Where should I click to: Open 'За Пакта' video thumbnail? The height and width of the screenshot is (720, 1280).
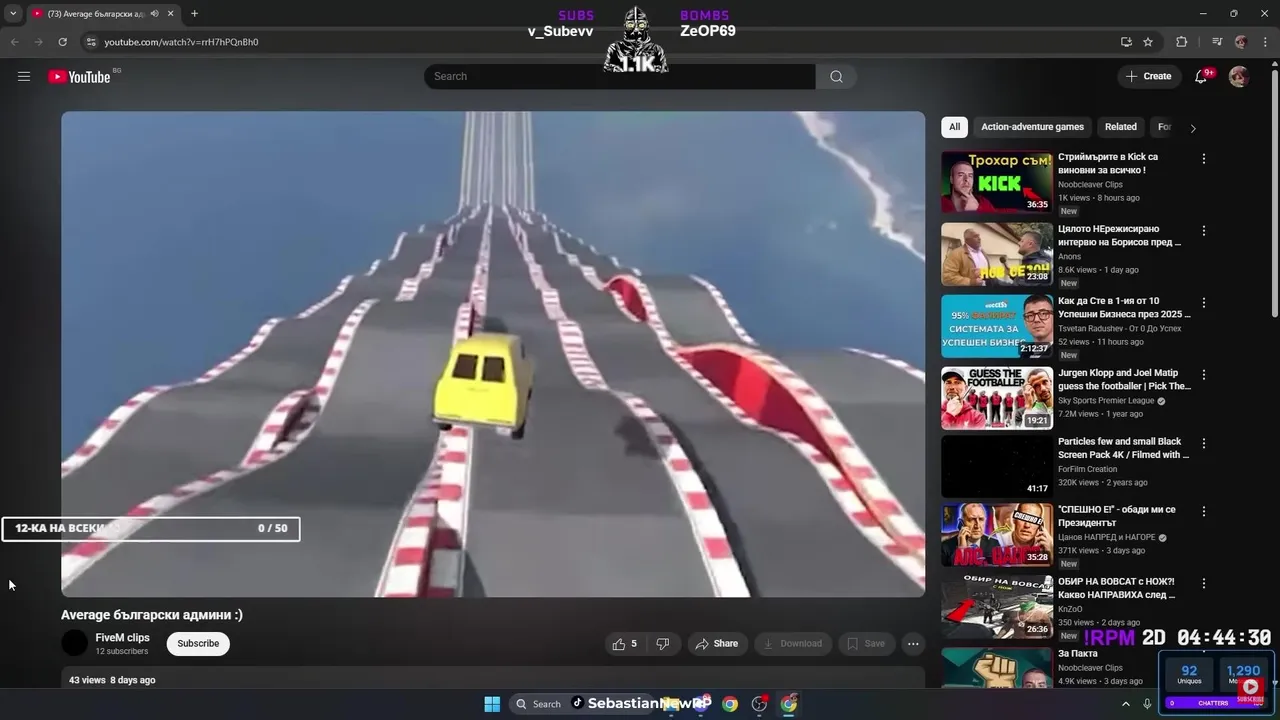(x=996, y=668)
